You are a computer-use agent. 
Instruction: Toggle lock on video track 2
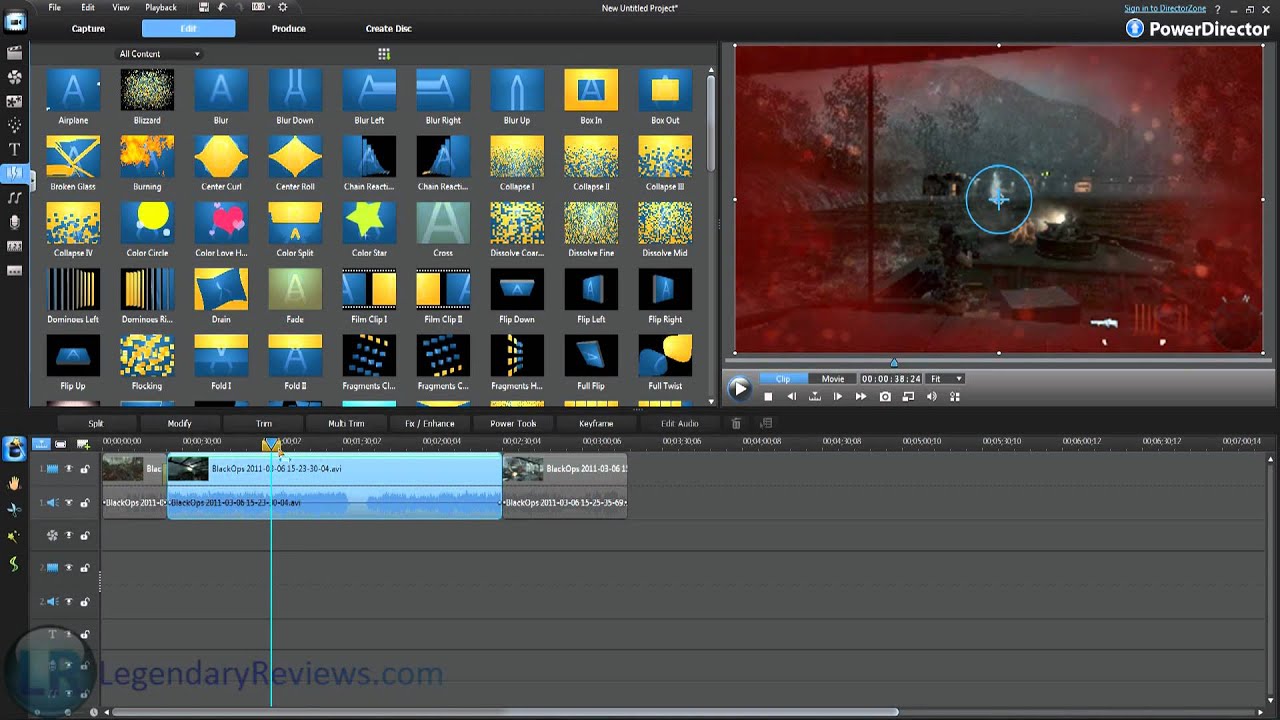[x=85, y=568]
